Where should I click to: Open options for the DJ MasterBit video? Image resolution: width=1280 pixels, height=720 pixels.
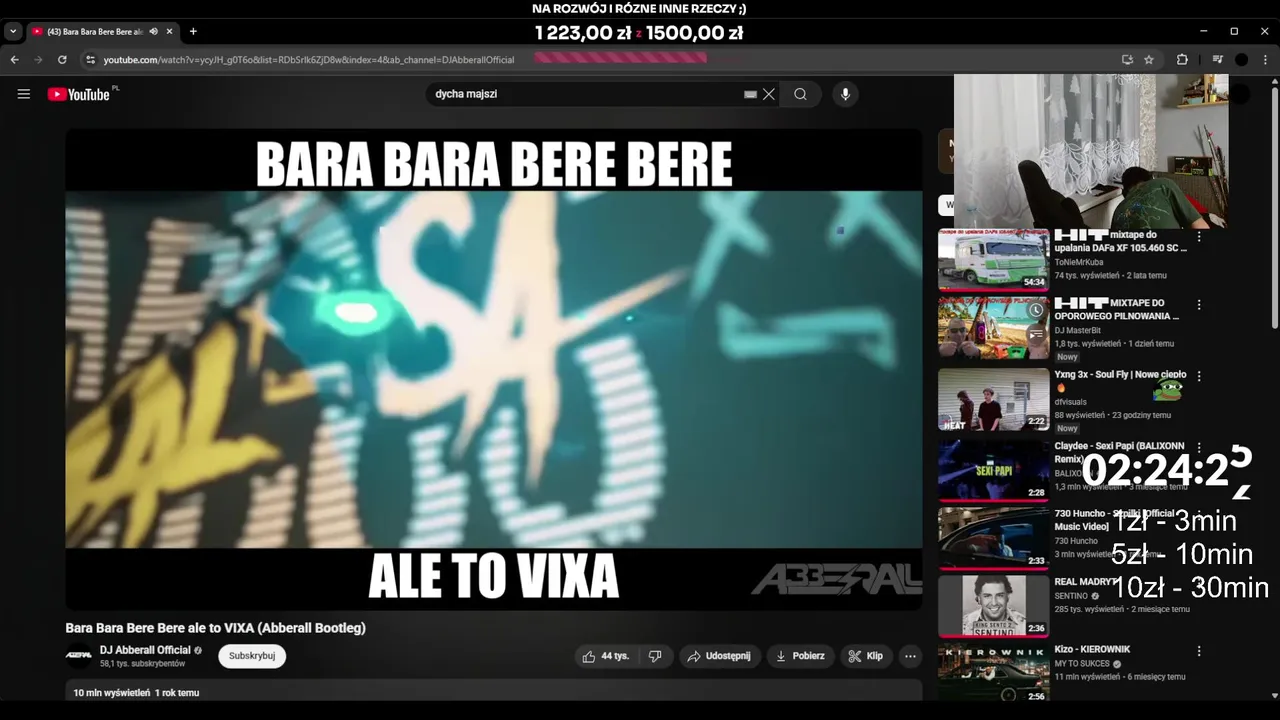(1199, 305)
